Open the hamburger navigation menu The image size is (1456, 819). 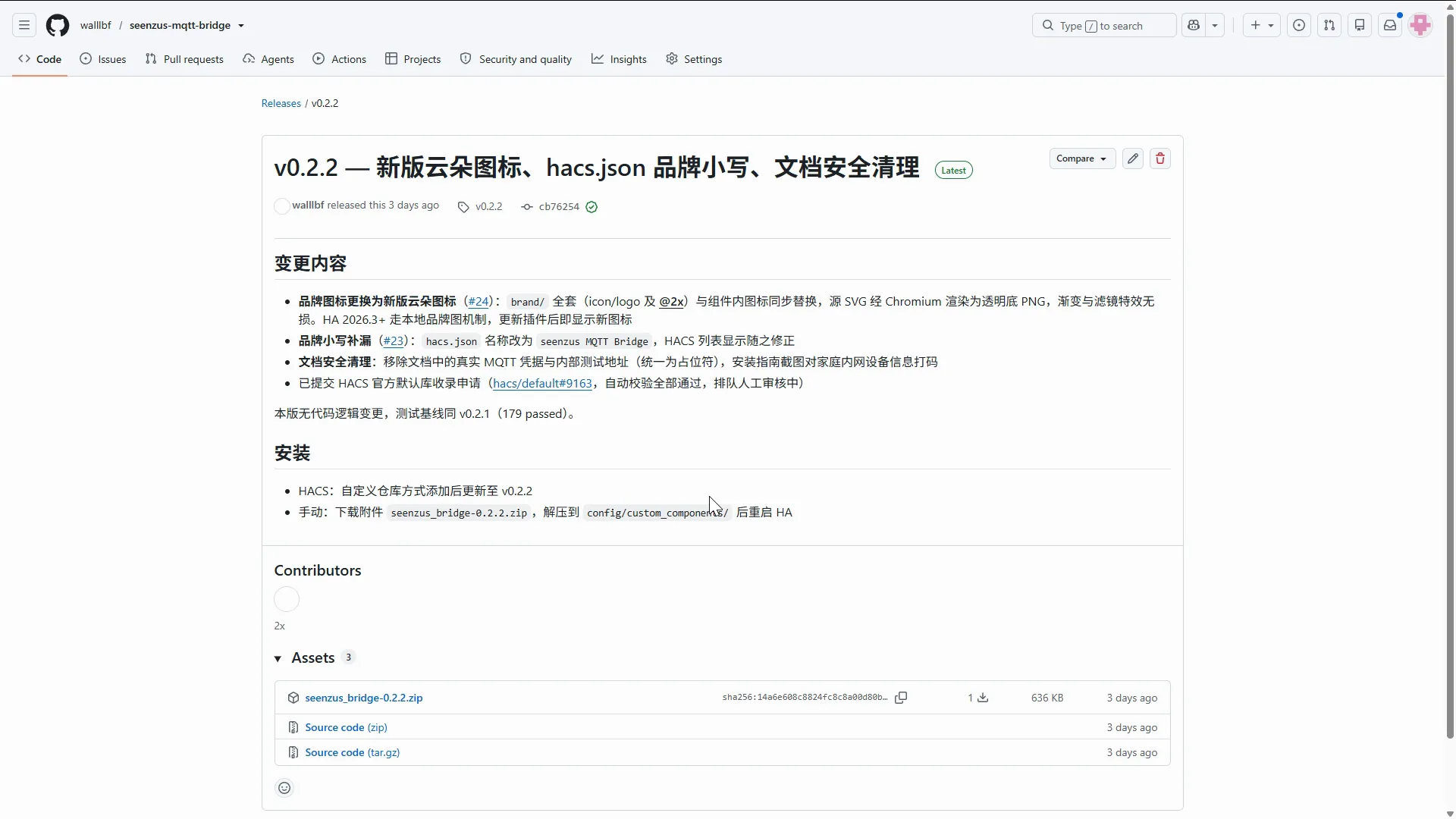(x=24, y=25)
